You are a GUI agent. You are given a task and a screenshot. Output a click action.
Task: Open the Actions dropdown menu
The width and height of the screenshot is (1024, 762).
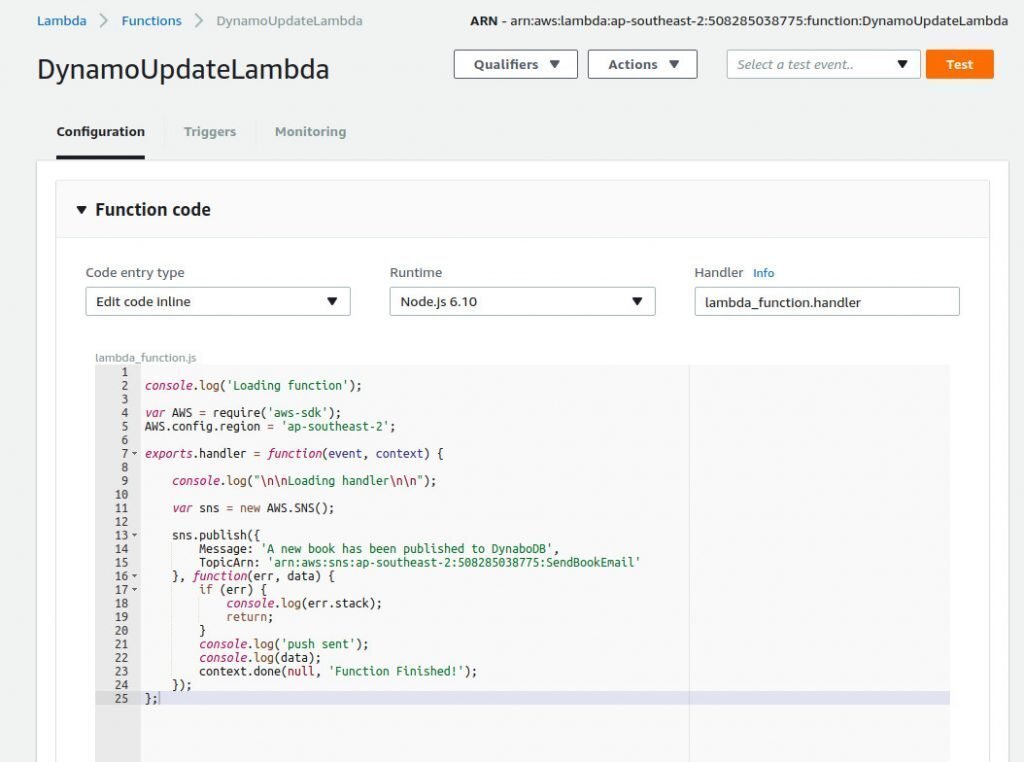click(642, 64)
